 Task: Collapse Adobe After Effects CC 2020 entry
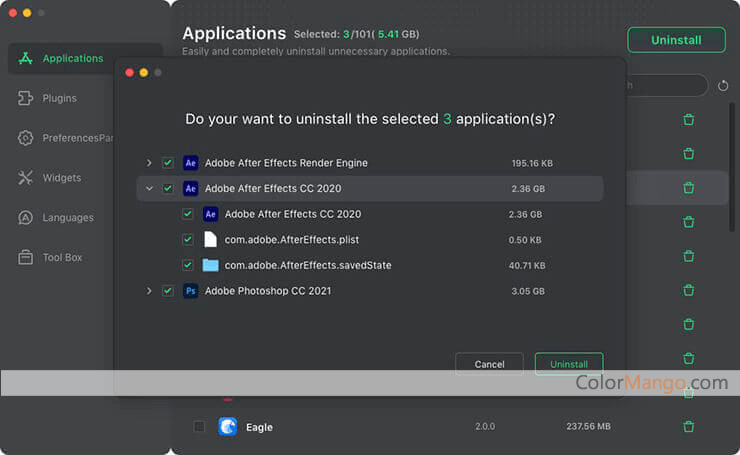(x=149, y=188)
